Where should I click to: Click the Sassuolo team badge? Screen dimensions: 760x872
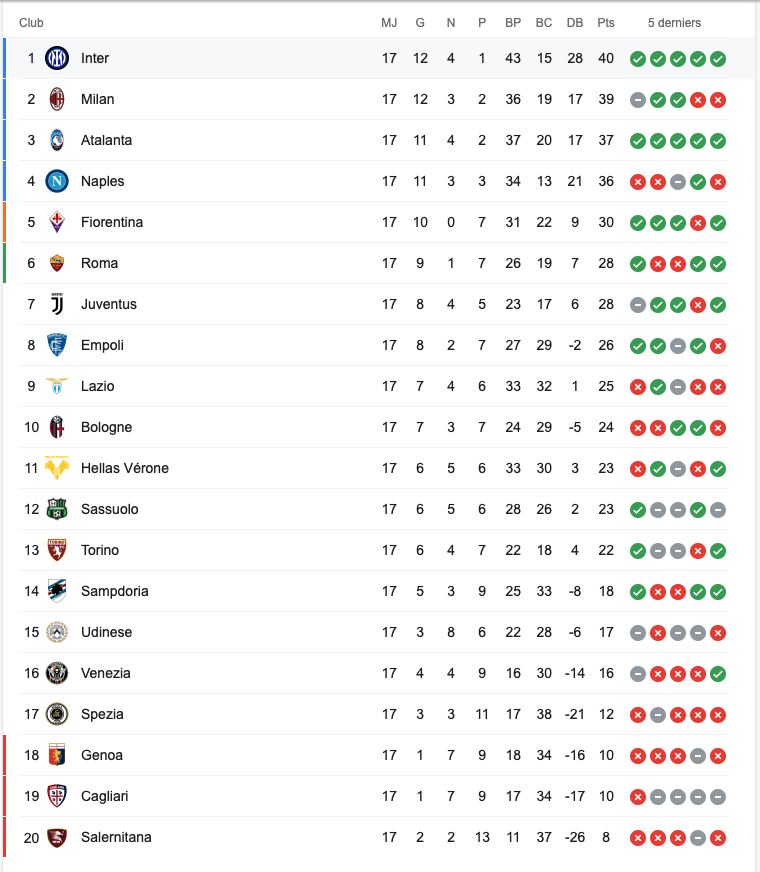(x=57, y=509)
